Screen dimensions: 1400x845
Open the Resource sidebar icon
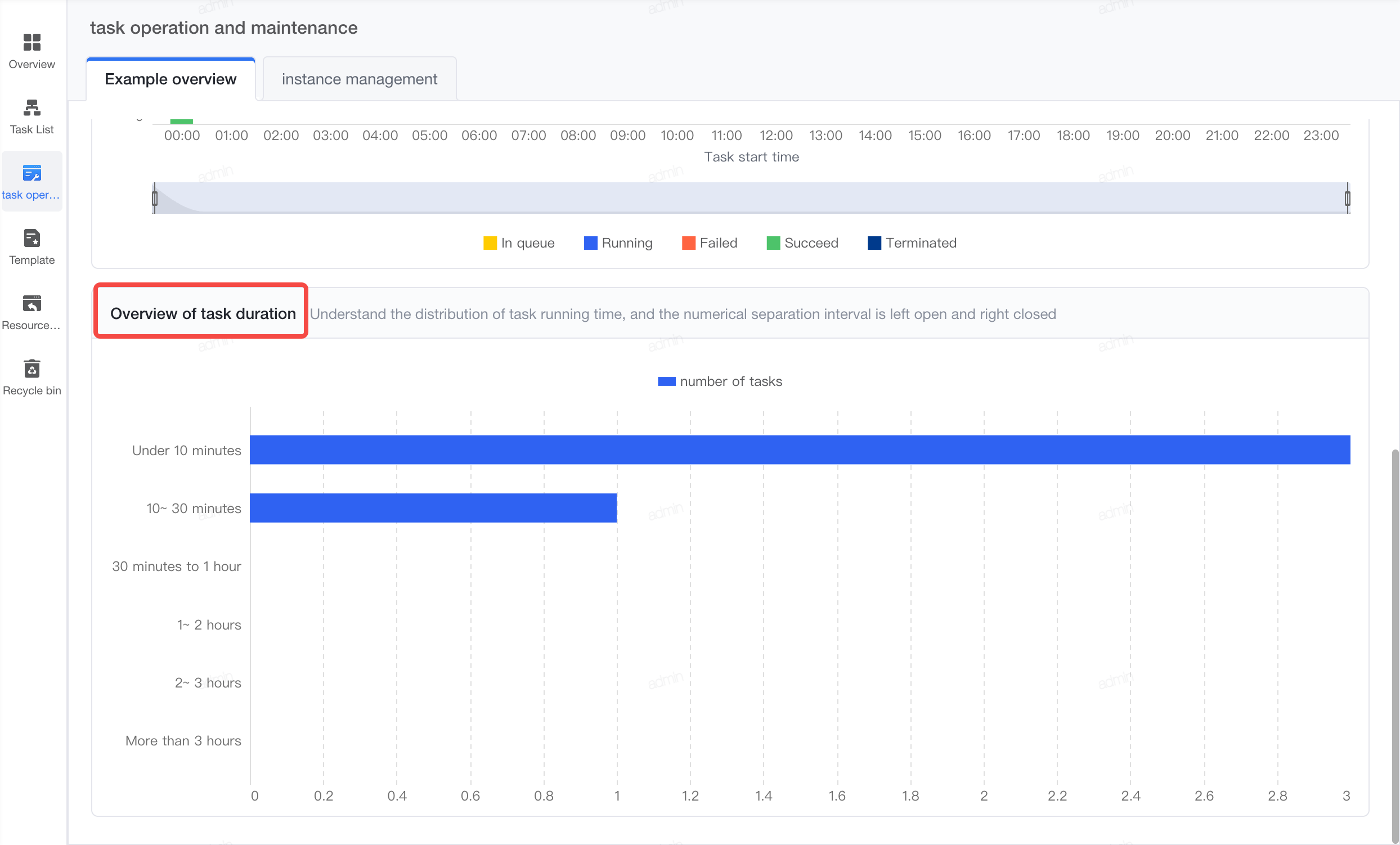(x=32, y=303)
